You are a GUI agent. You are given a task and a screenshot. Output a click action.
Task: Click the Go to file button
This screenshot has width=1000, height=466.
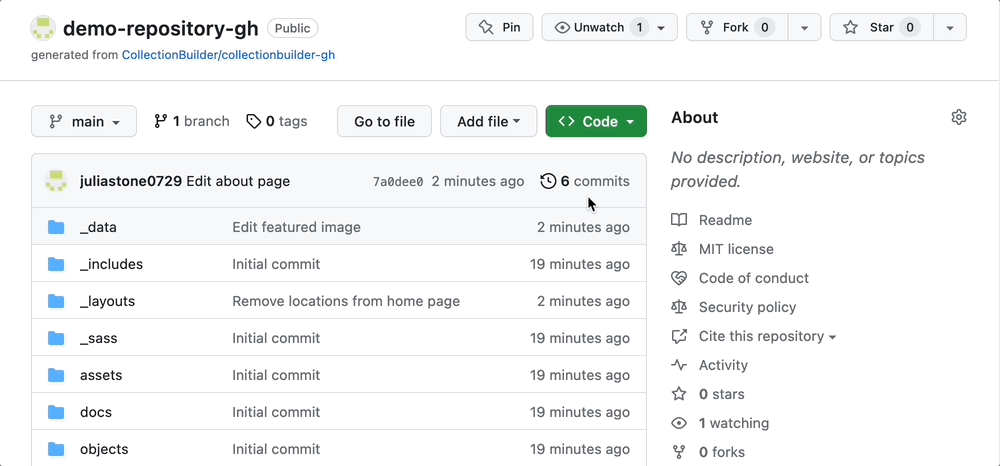pyautogui.click(x=385, y=121)
